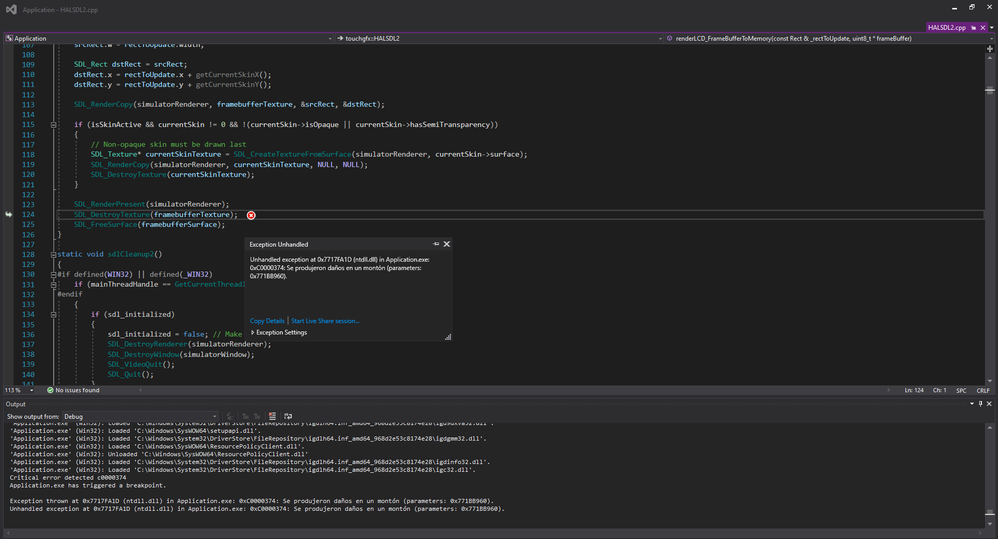
Task: Open Output panel window position dropdown
Action: [x=972, y=403]
